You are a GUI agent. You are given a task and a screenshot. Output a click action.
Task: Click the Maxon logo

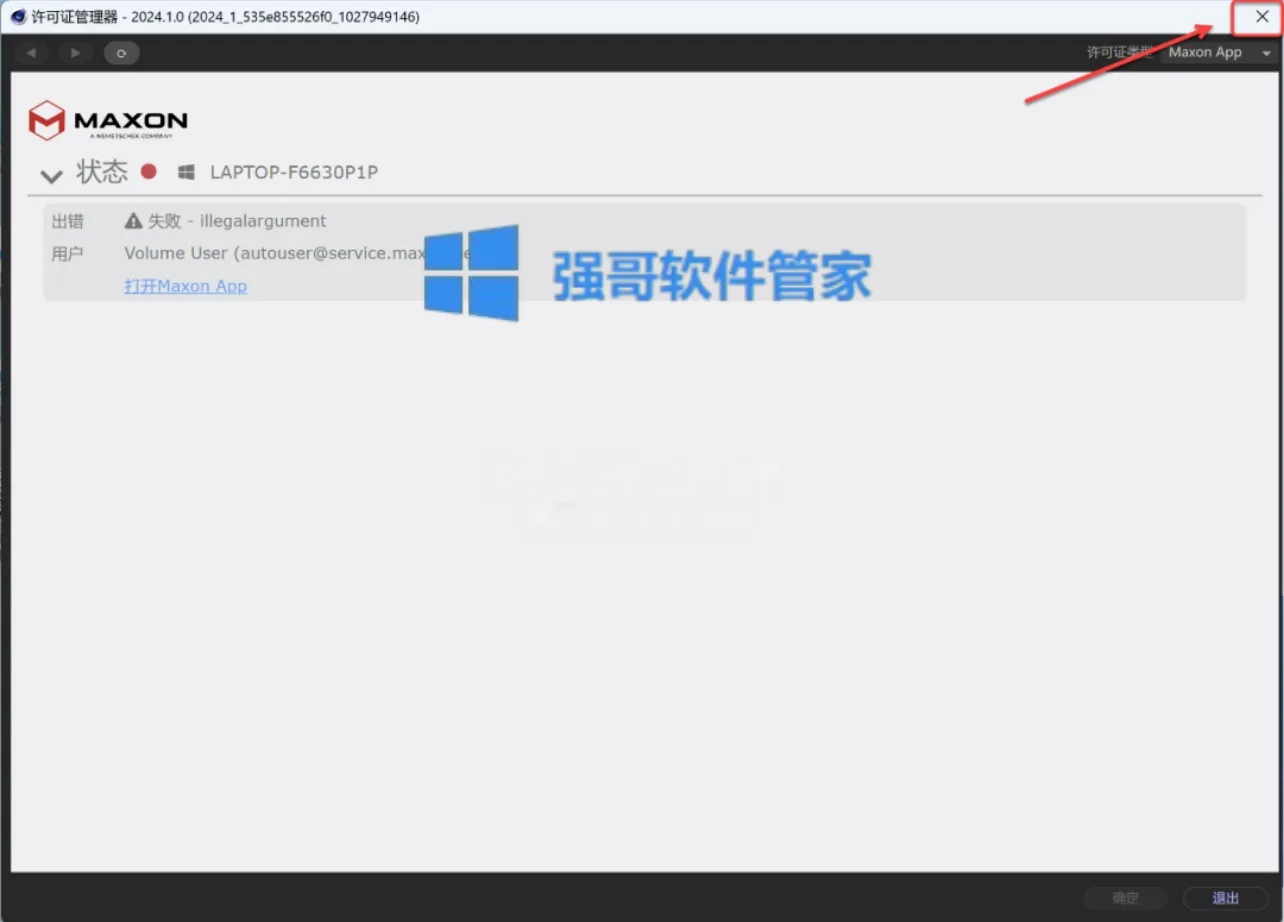pyautogui.click(x=108, y=120)
